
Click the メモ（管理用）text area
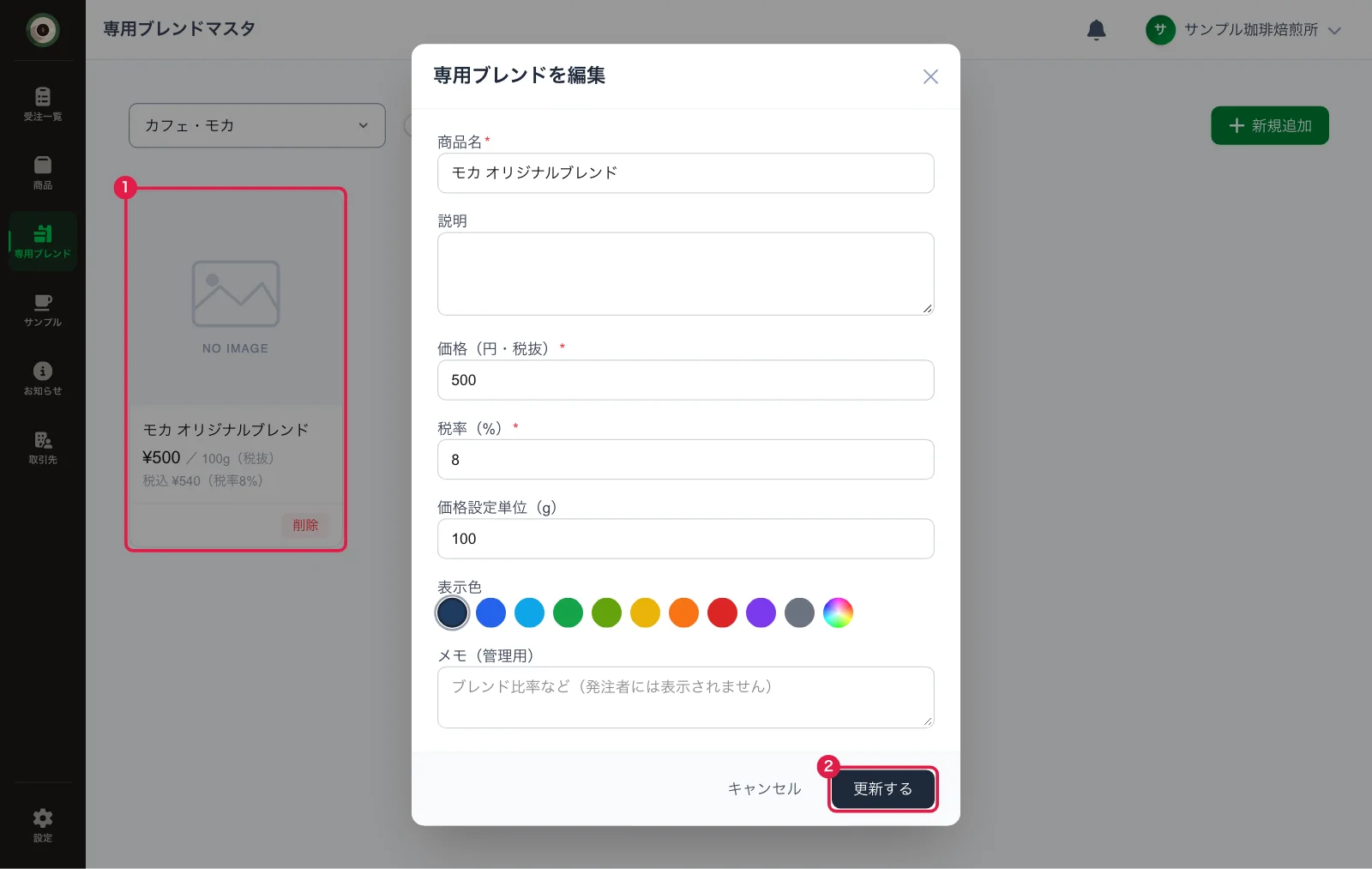[686, 697]
